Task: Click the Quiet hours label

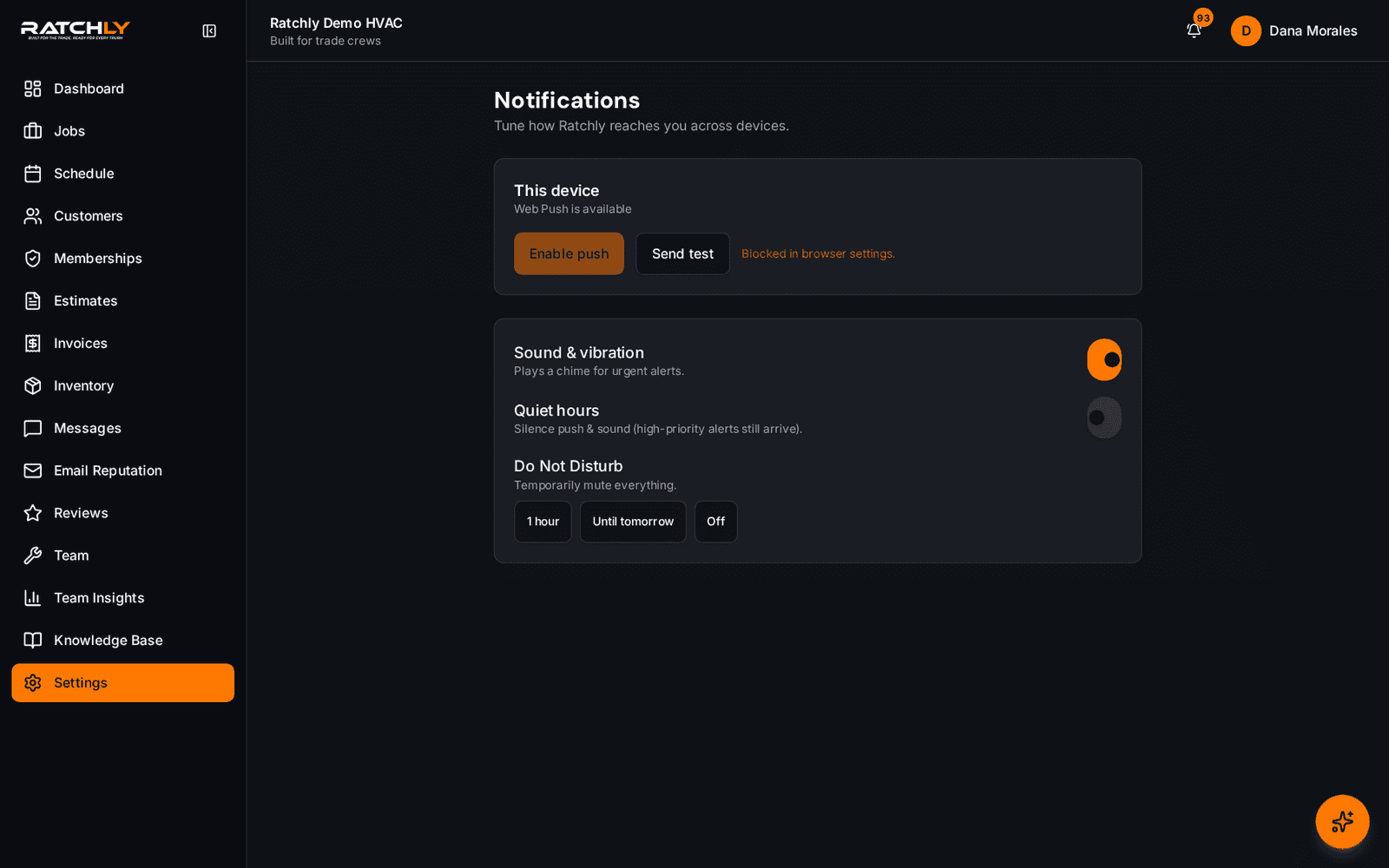Action: (556, 411)
